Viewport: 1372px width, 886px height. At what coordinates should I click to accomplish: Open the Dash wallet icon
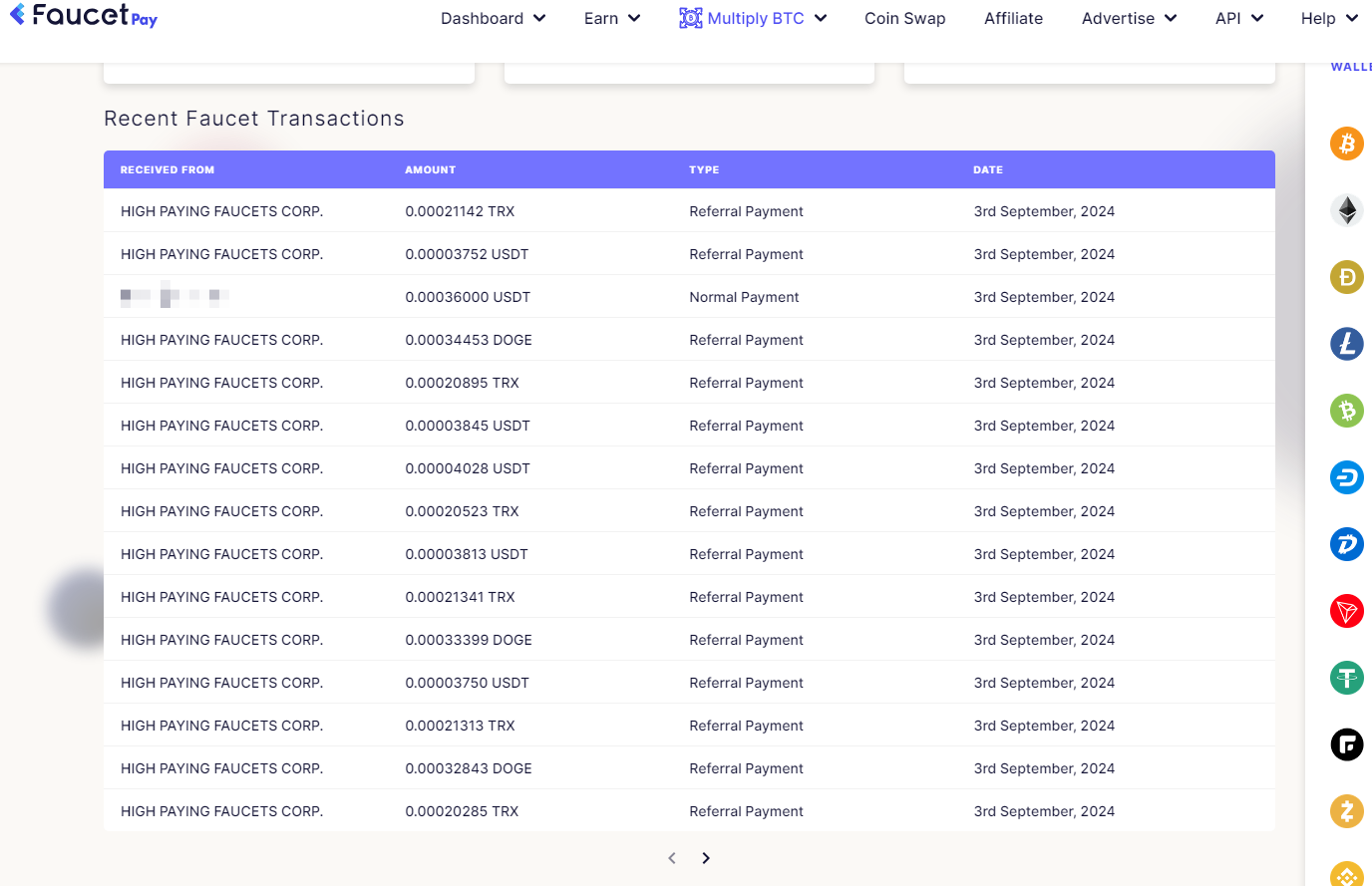coord(1347,477)
